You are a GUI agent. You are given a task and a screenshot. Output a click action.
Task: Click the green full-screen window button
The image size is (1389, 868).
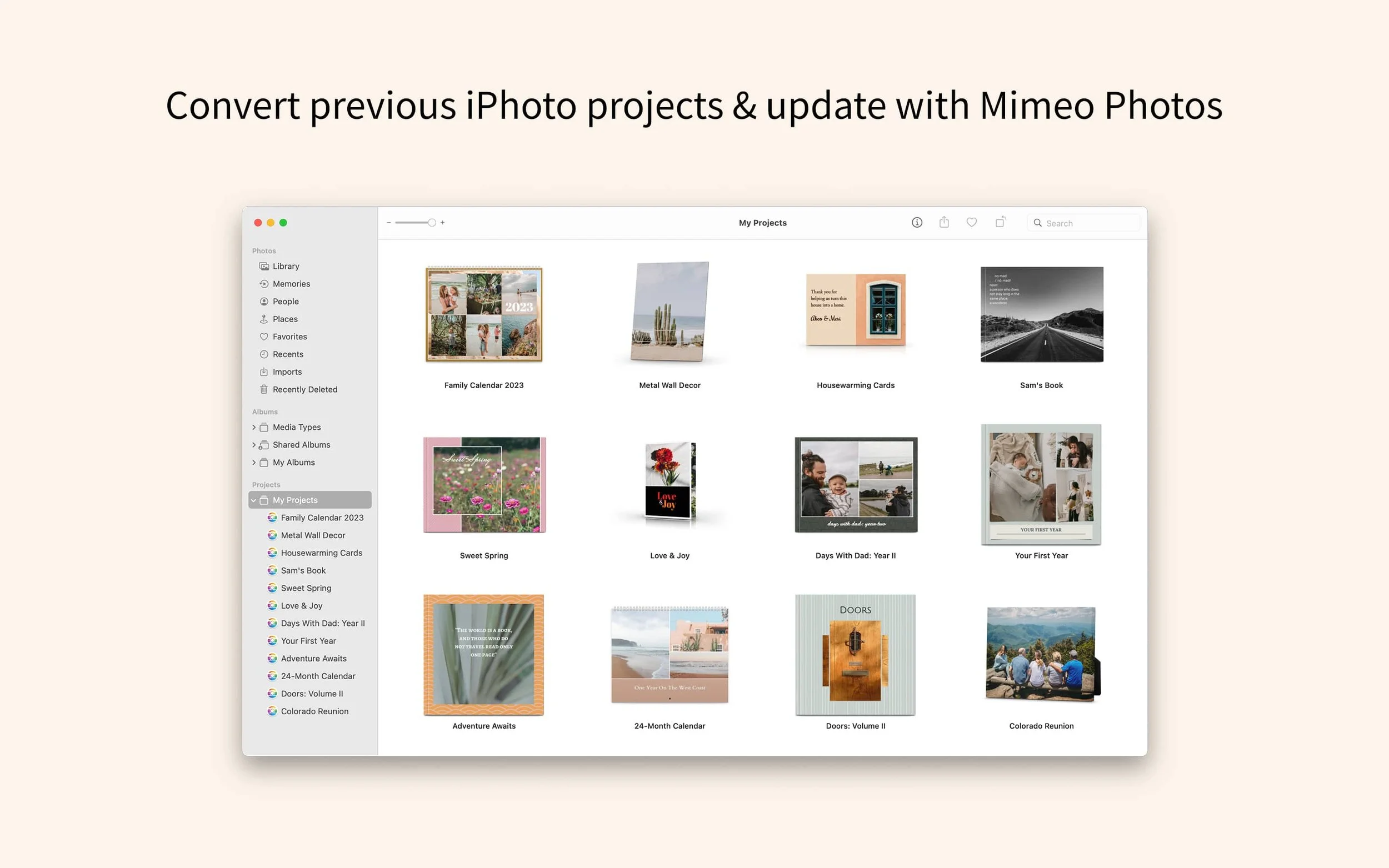[x=283, y=223]
